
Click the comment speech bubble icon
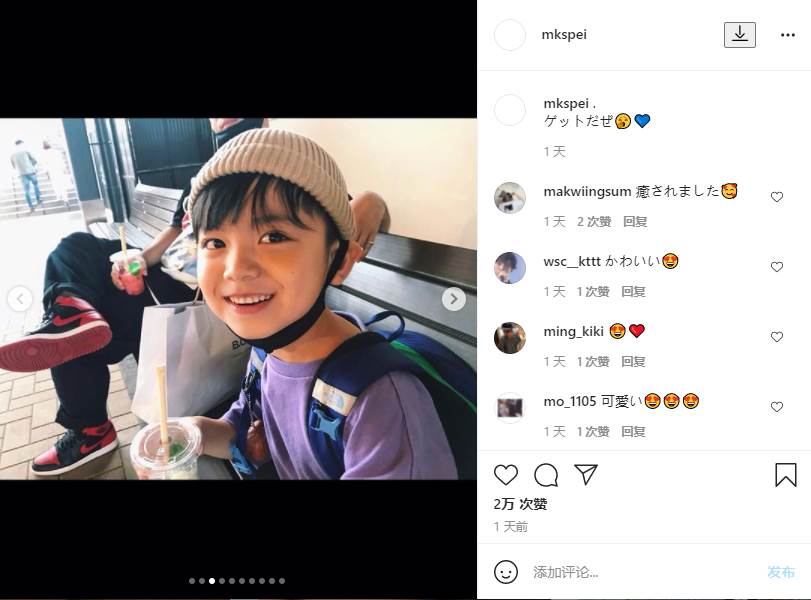tap(546, 475)
